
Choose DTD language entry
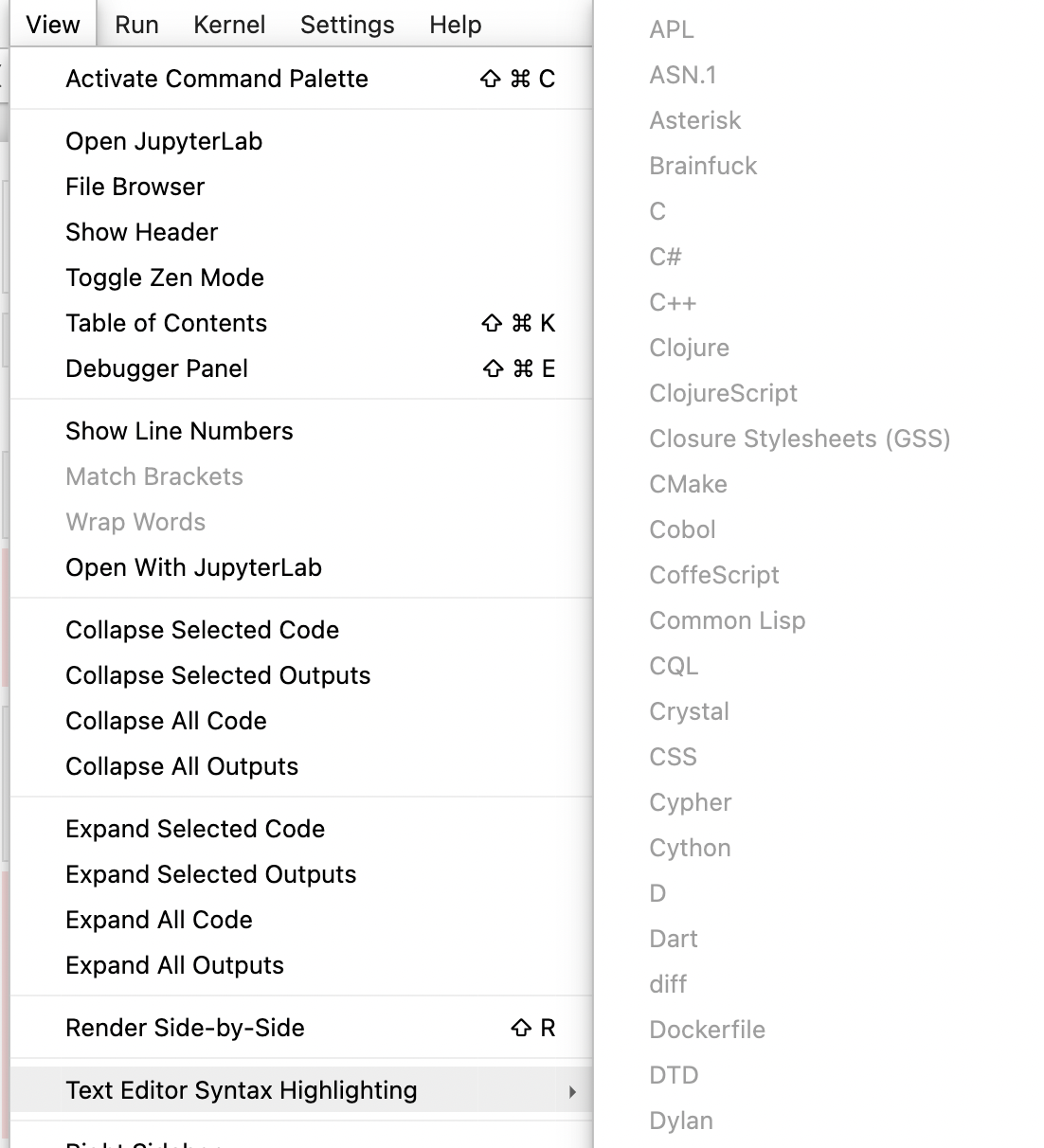point(674,1075)
